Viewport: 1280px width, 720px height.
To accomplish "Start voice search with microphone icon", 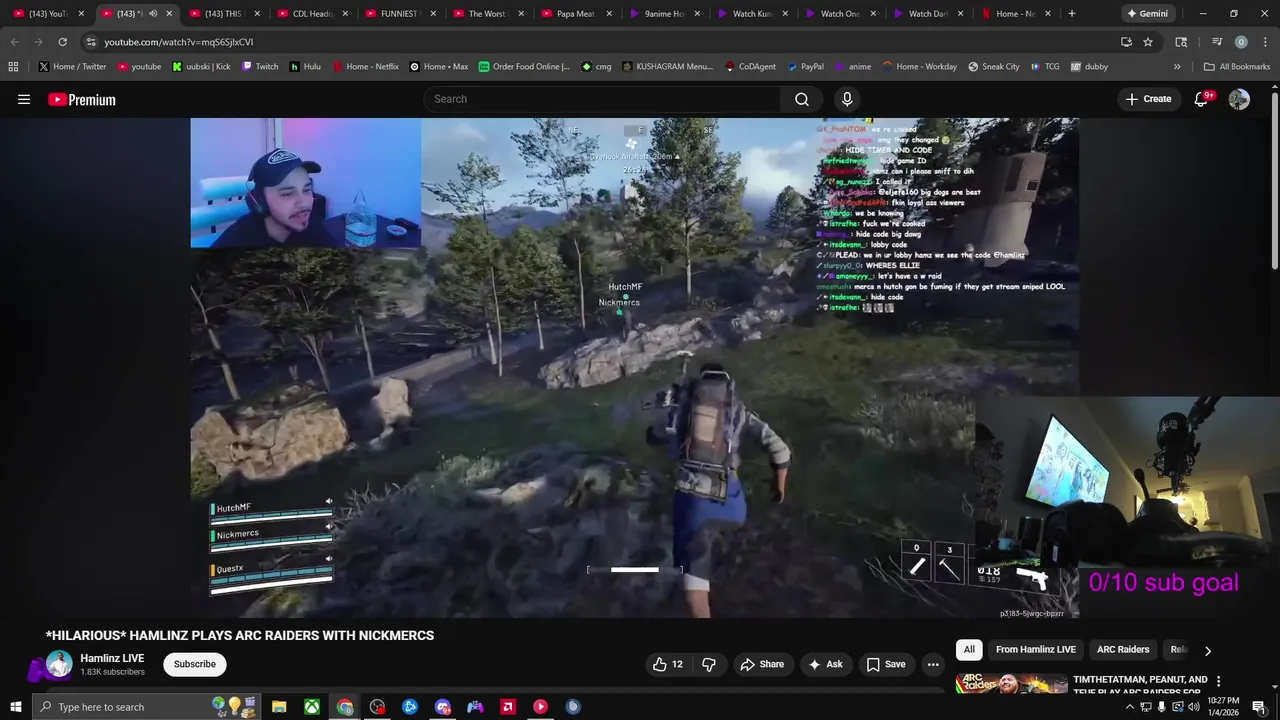I will point(847,99).
